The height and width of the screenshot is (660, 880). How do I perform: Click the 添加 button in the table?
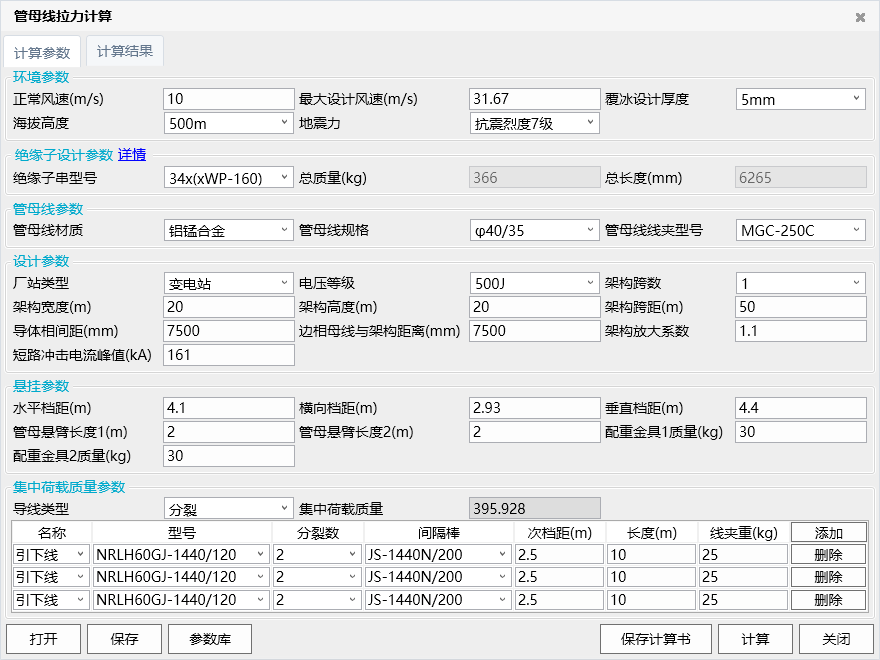(828, 533)
